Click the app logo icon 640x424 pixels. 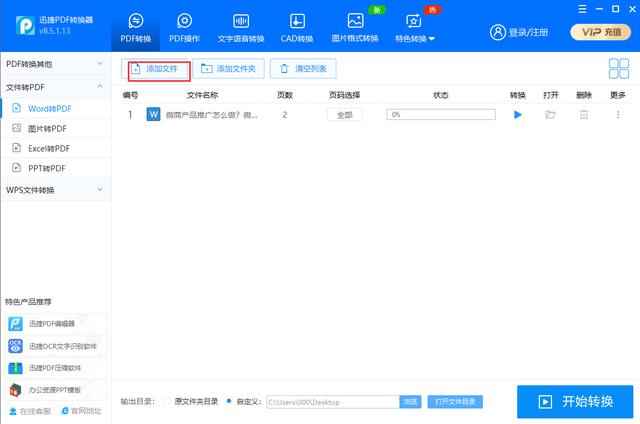tap(25, 25)
